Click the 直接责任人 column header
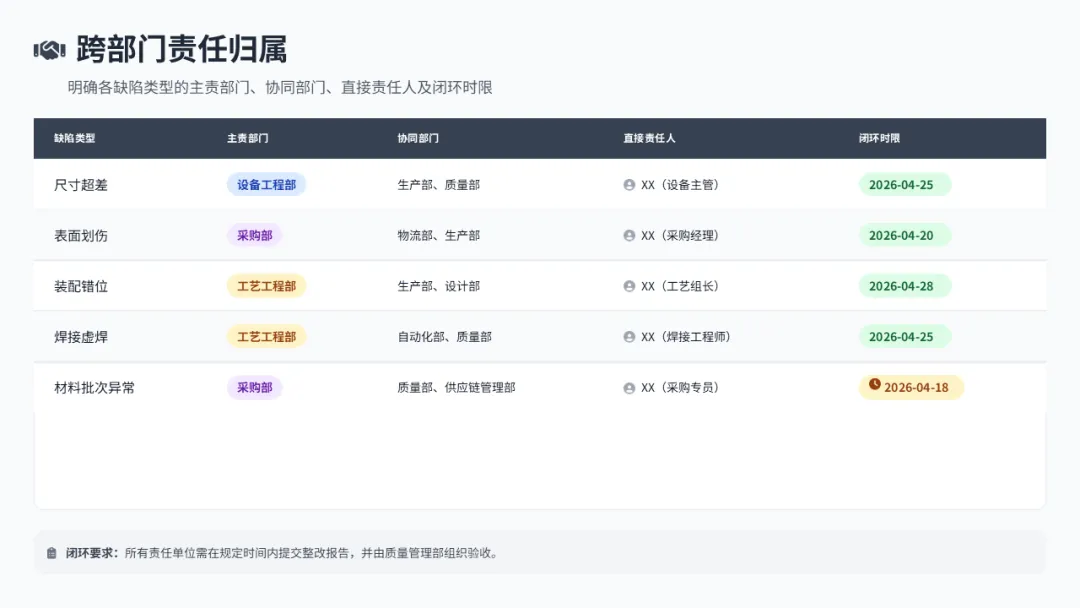1080x608 pixels. pyautogui.click(x=650, y=138)
